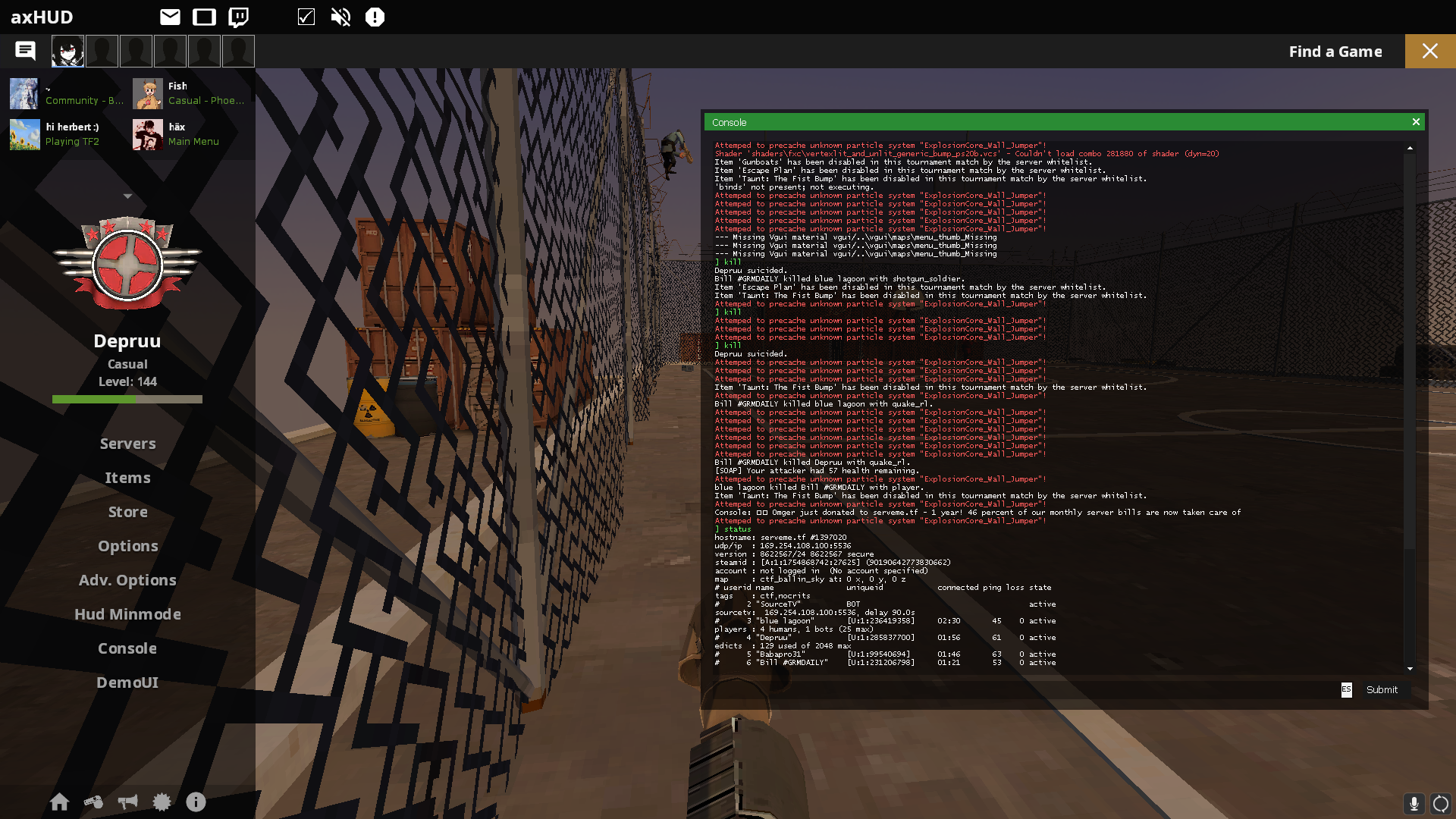Expand the friends list arrow
The image size is (1456, 819).
point(127,196)
